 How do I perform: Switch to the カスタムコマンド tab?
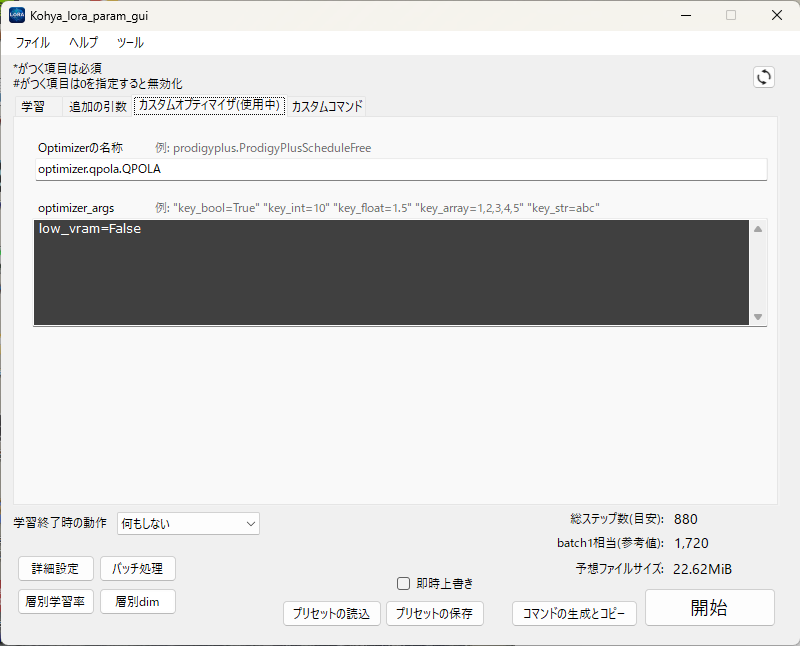(327, 107)
